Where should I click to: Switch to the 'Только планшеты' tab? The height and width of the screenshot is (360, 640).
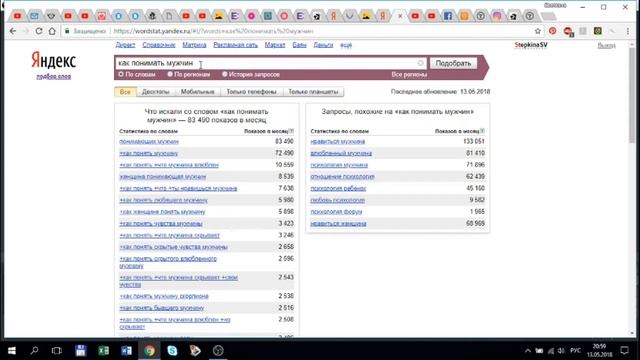(x=313, y=92)
